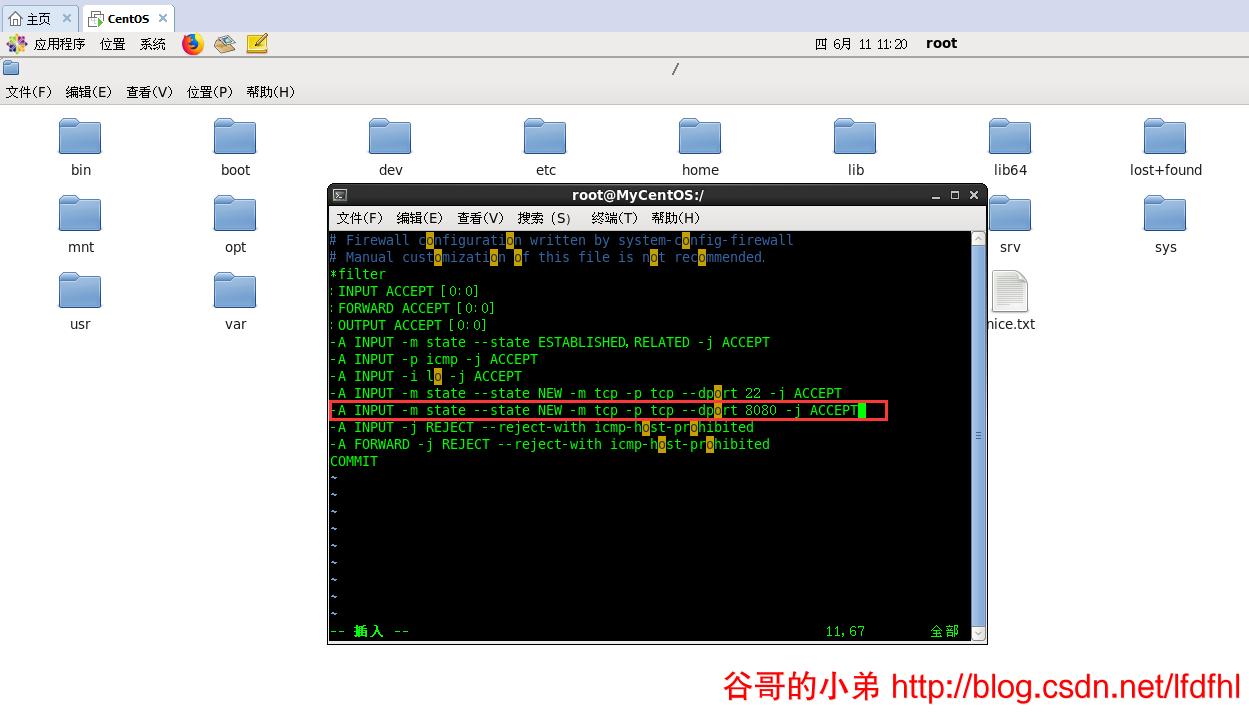The width and height of the screenshot is (1249, 714).
Task: Open the lost+found folder
Action: (1165, 137)
